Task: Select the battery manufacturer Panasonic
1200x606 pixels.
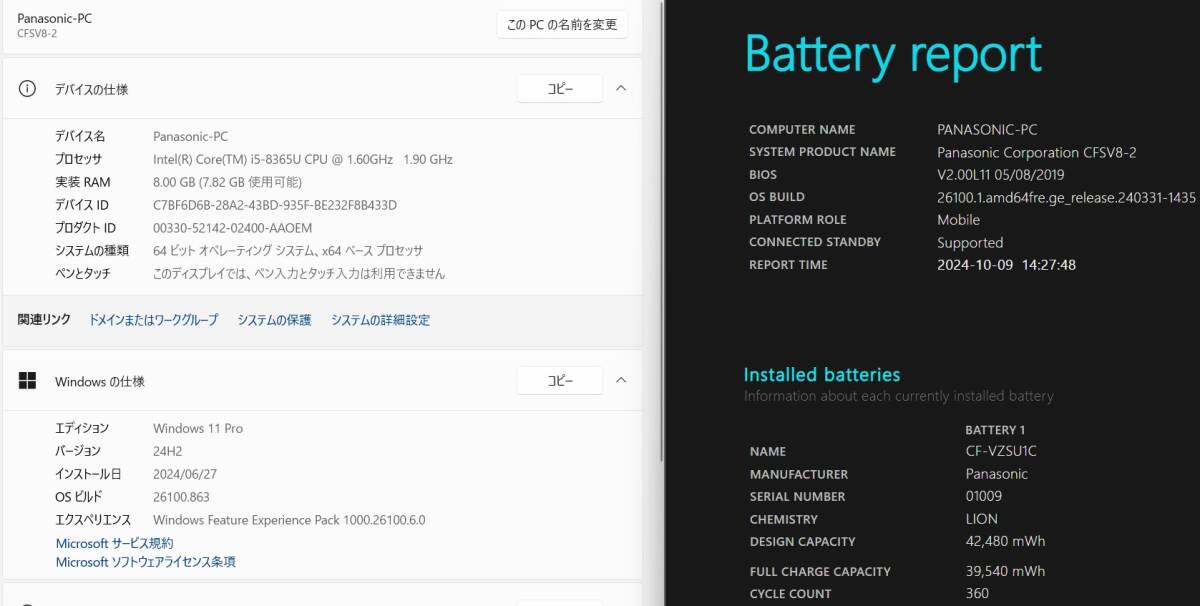Action: (996, 475)
